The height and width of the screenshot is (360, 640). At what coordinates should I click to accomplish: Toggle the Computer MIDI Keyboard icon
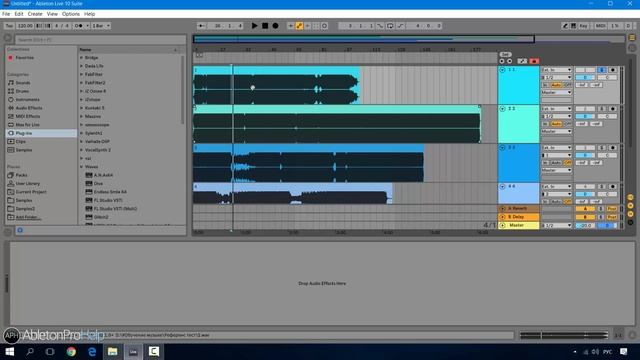[573, 26]
